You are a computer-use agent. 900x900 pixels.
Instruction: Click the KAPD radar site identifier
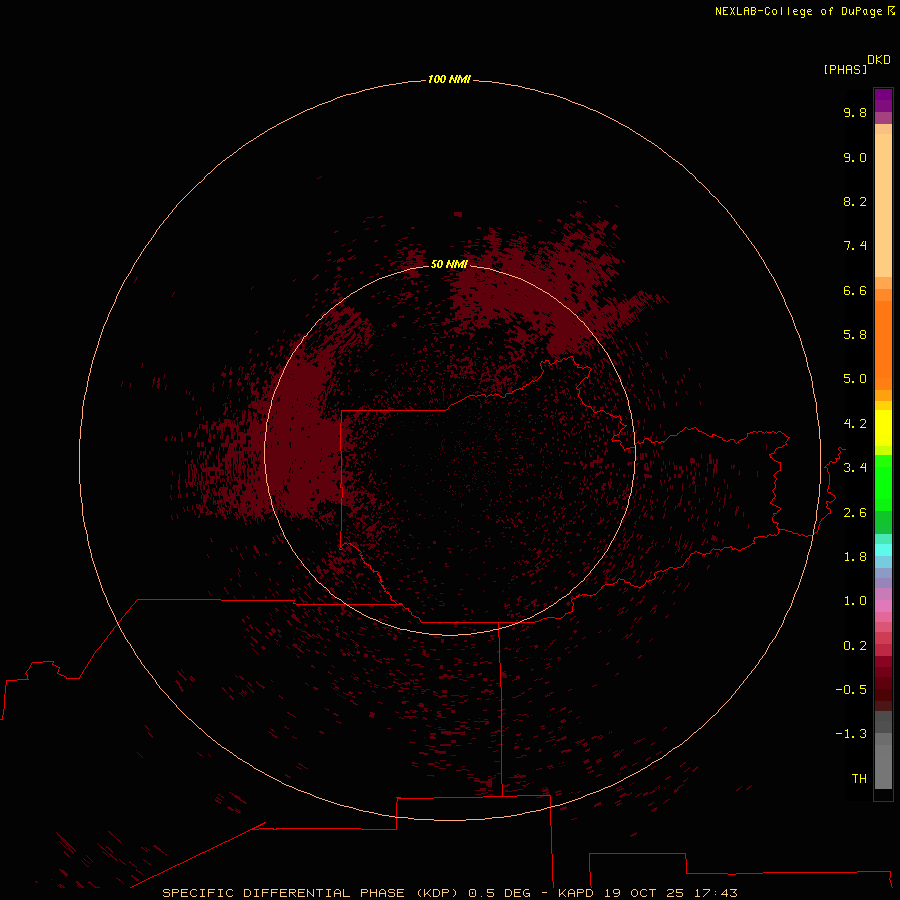click(x=576, y=893)
